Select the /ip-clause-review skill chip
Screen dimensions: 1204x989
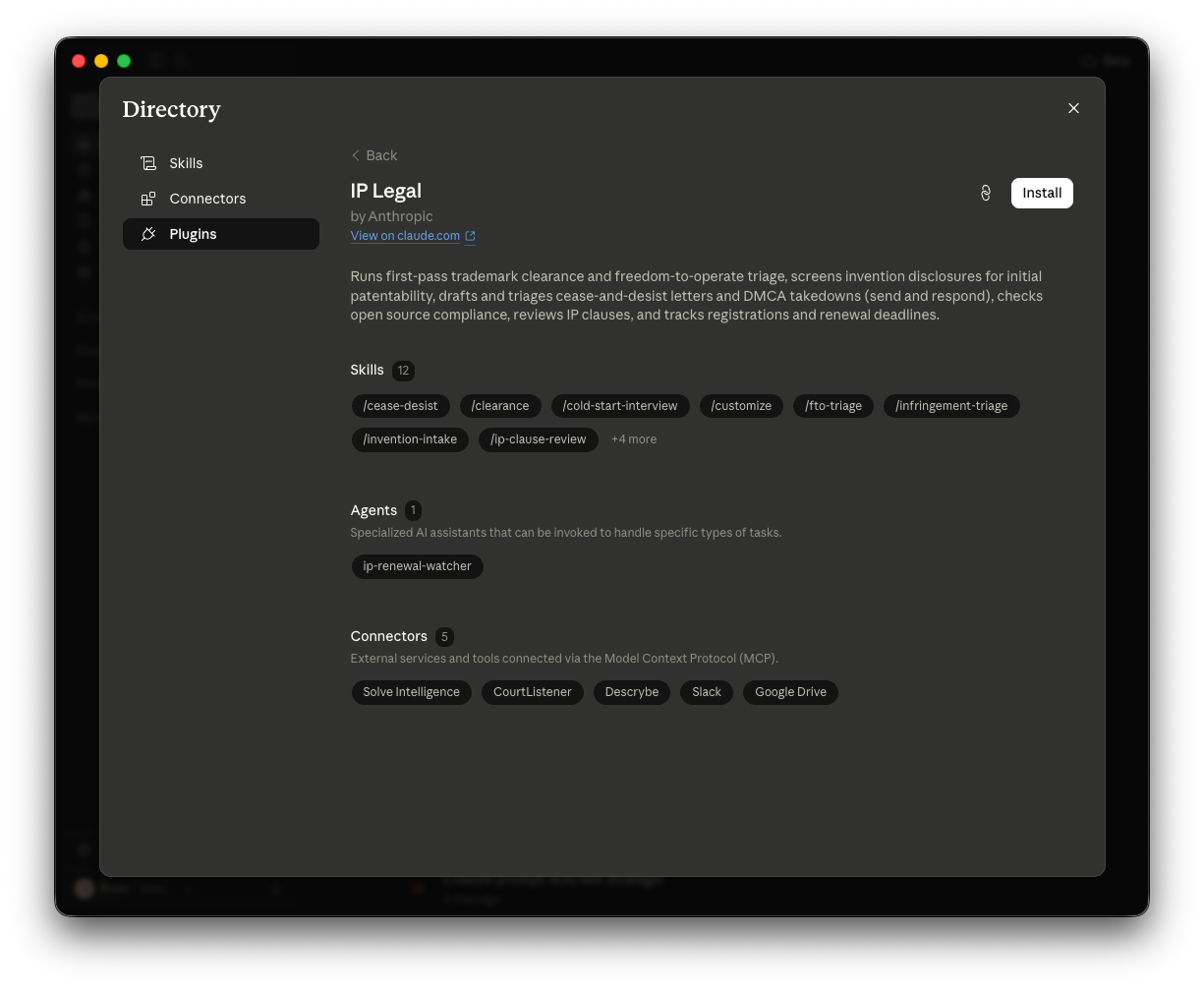click(x=539, y=439)
